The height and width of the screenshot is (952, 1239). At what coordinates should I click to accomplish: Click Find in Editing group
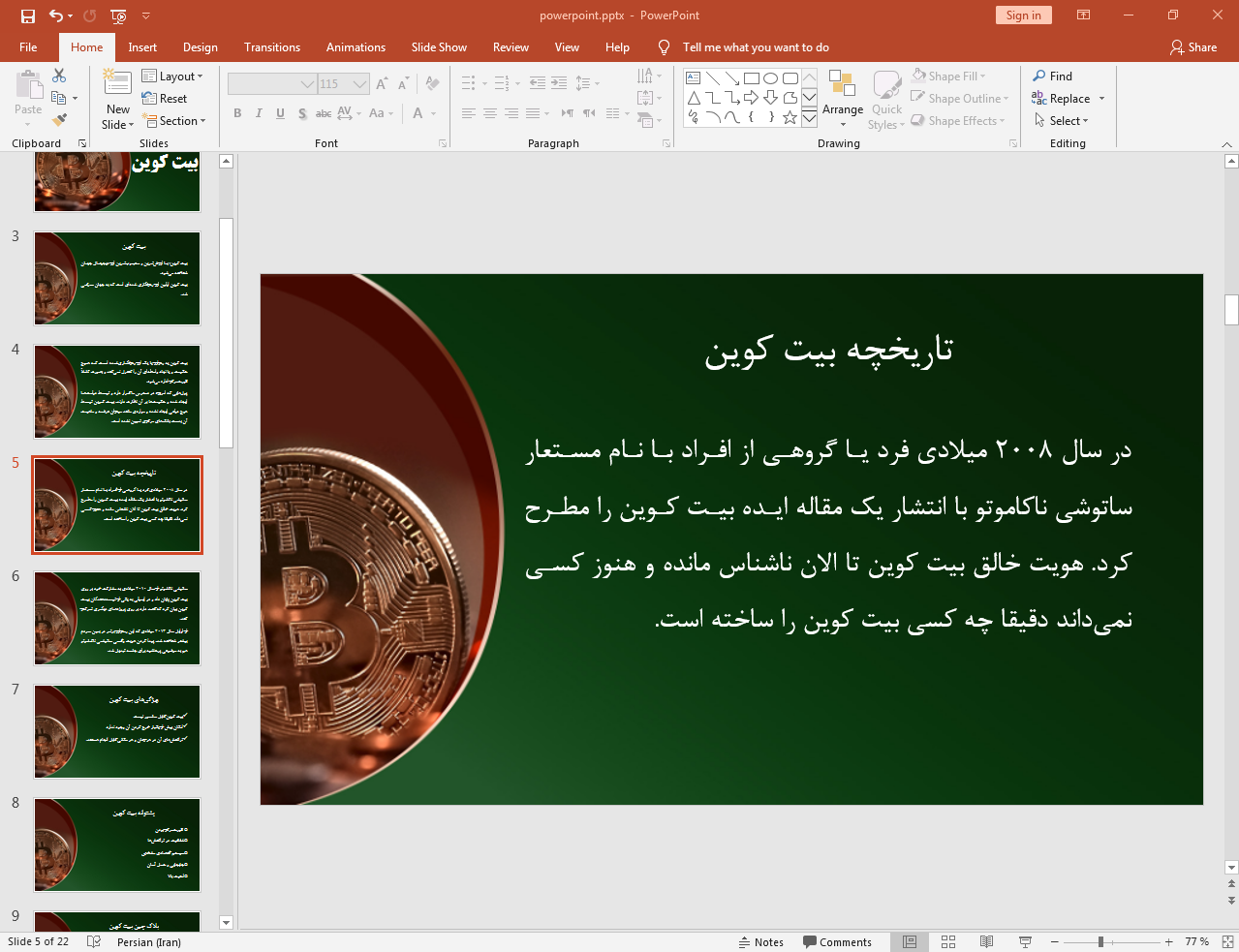click(x=1052, y=77)
